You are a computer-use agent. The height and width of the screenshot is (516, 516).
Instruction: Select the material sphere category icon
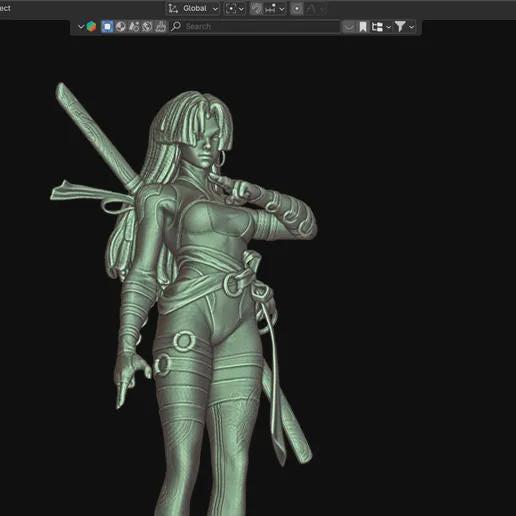121,27
